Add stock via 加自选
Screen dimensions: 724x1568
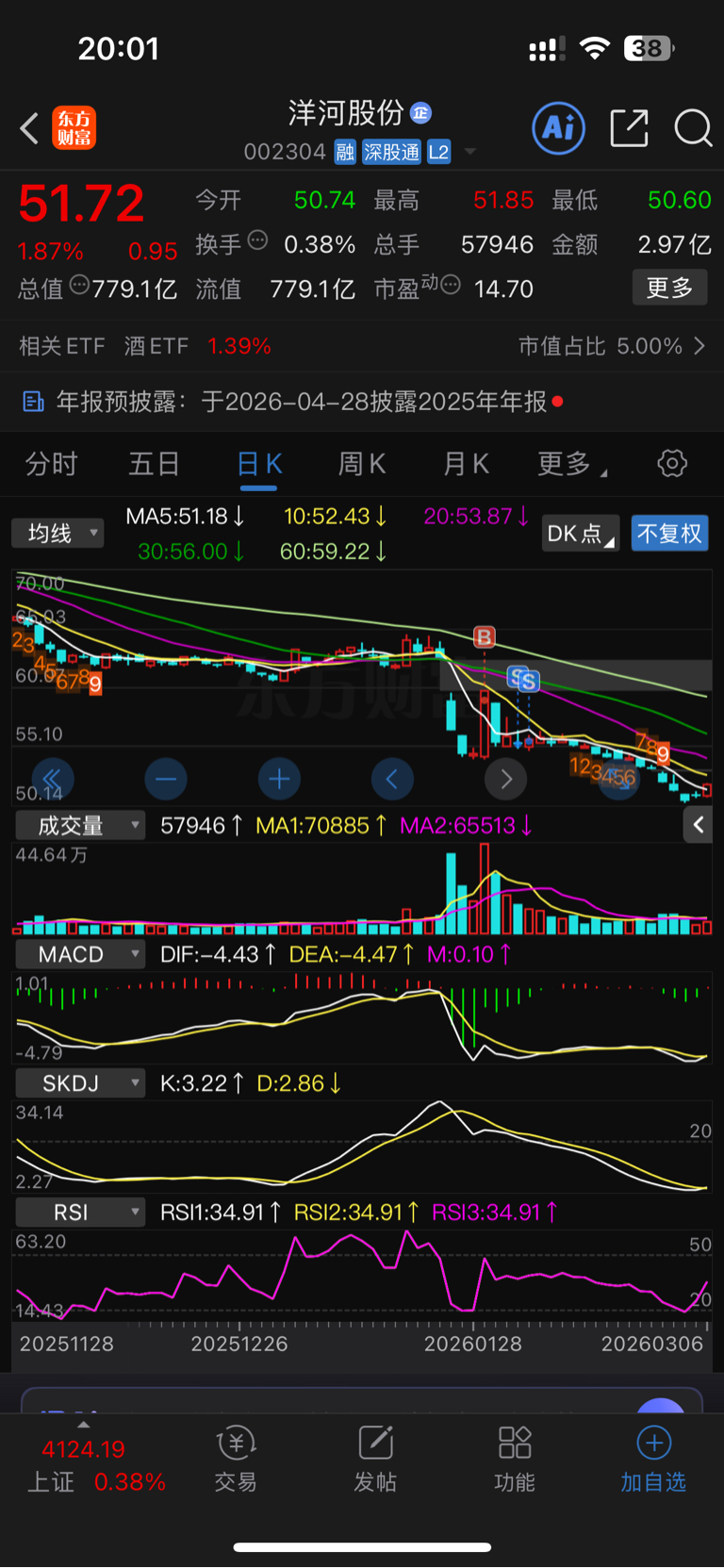[653, 1460]
